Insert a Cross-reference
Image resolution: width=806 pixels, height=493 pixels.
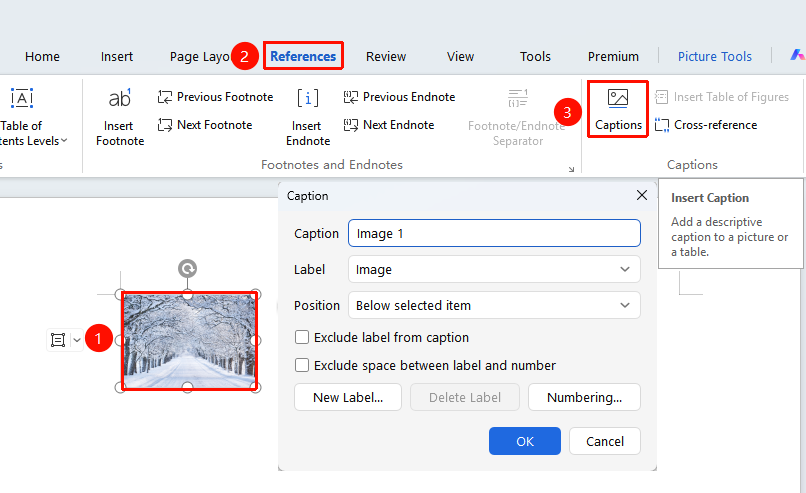pyautogui.click(x=706, y=124)
